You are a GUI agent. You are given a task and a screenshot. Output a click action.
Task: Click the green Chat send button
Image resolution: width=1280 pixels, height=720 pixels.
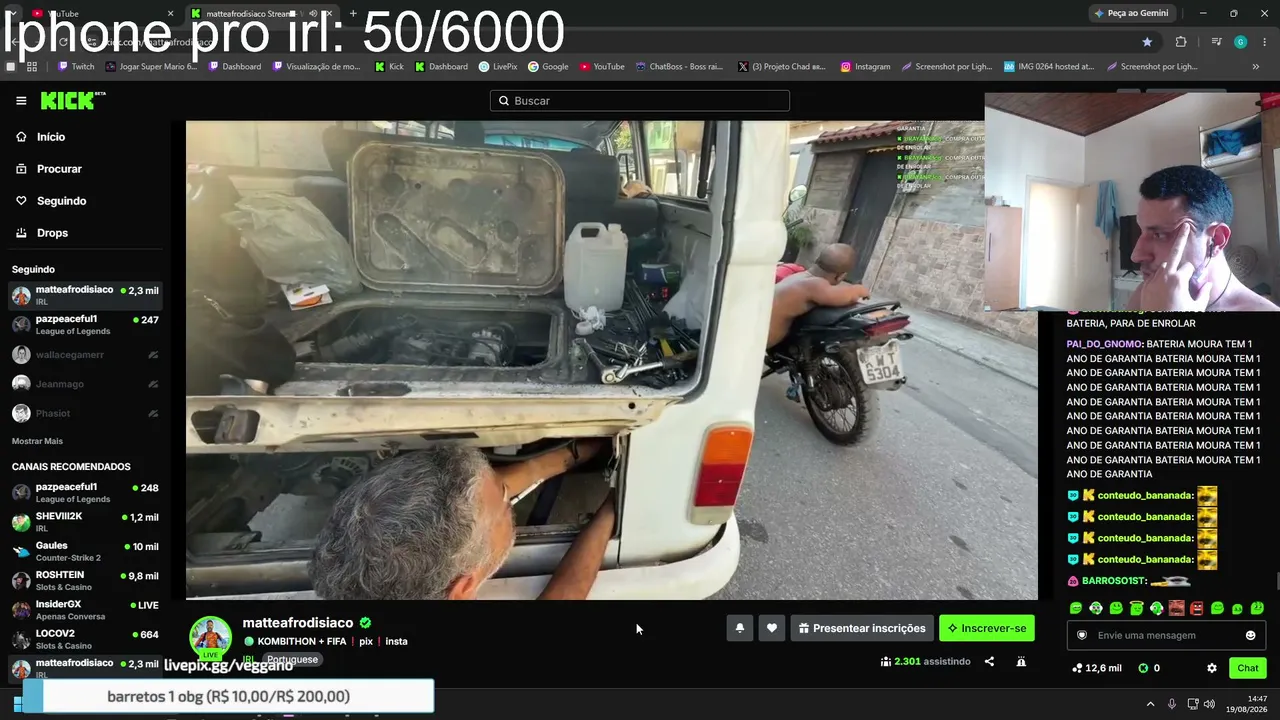coord(1248,668)
